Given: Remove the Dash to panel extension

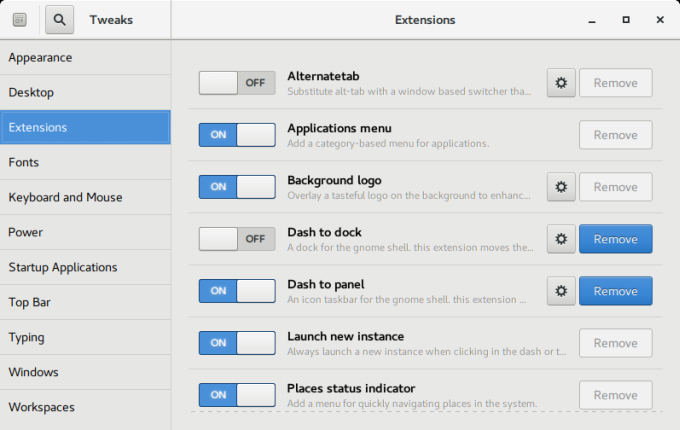Looking at the screenshot, I should [x=615, y=291].
